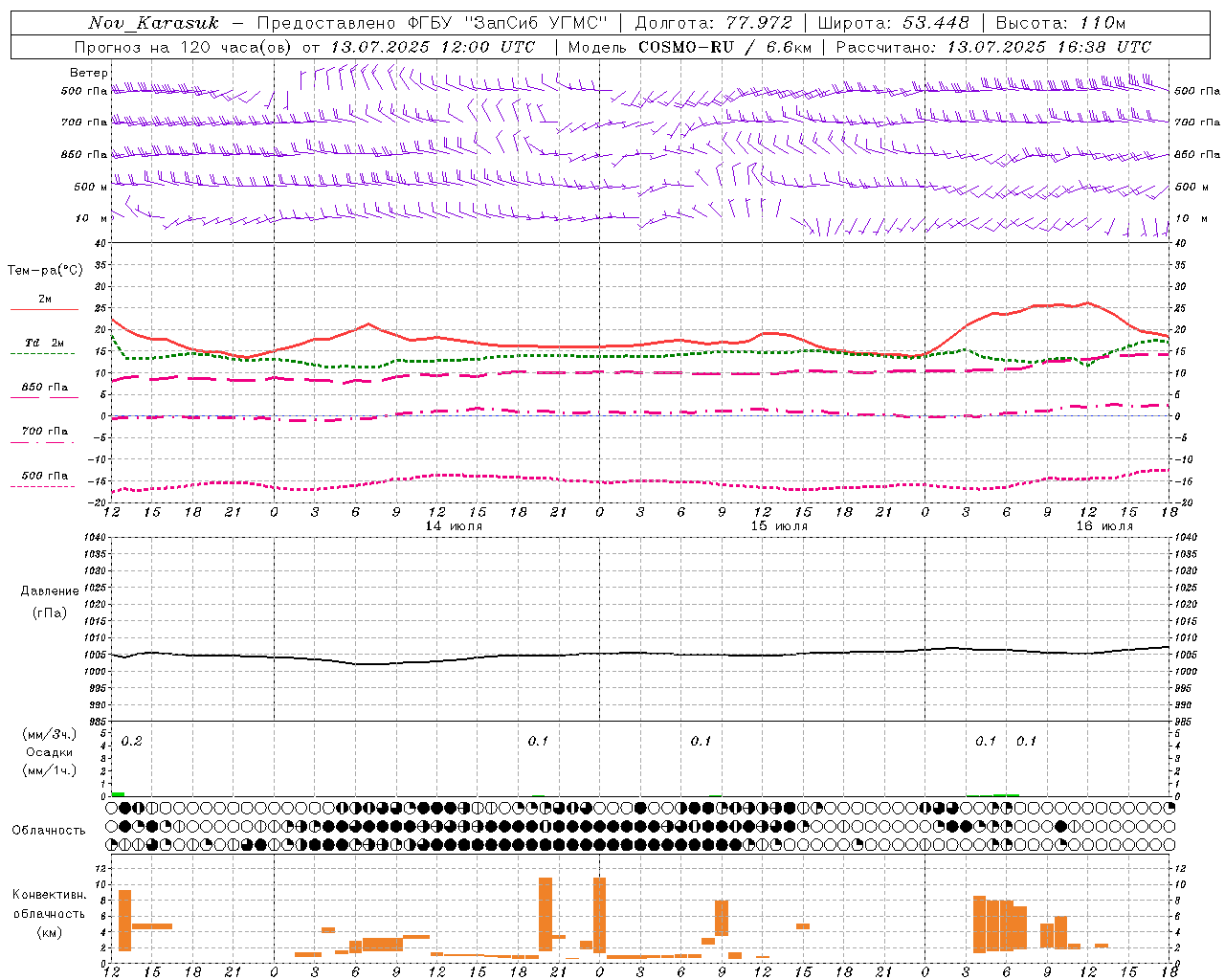
Task: Click the 16 июля date label
Action: click(1104, 526)
